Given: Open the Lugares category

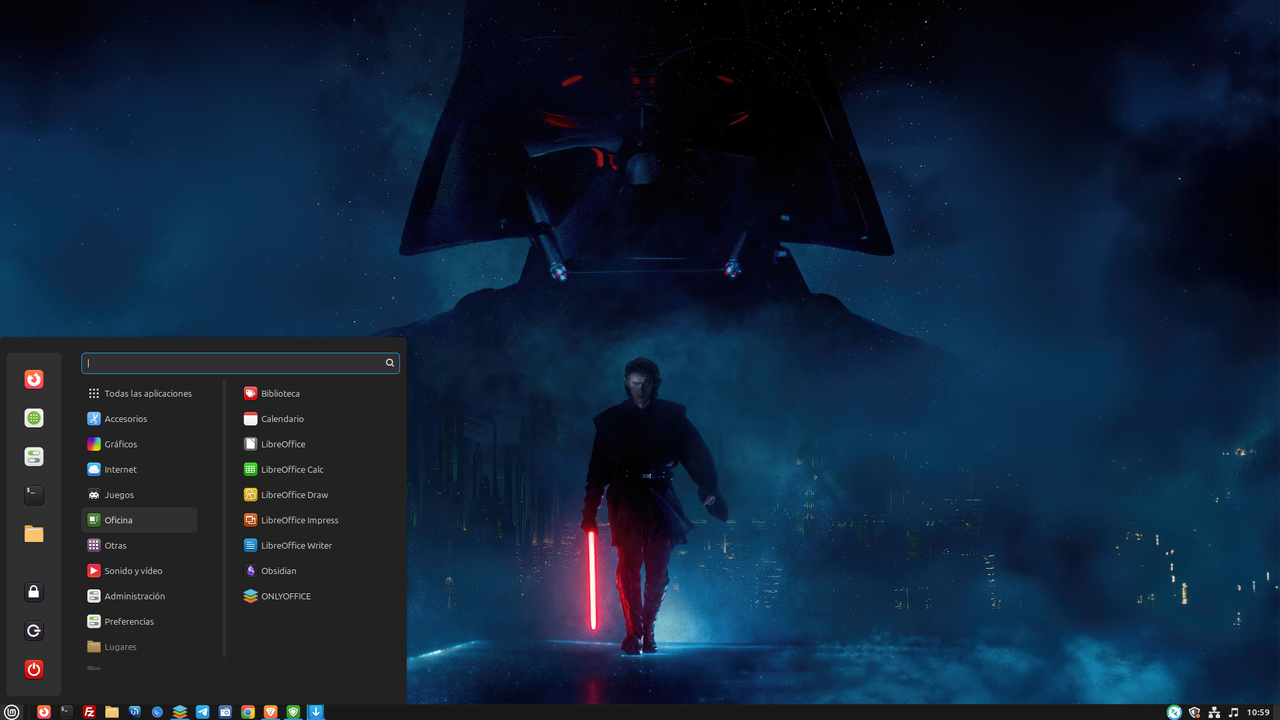Looking at the screenshot, I should click(x=139, y=647).
